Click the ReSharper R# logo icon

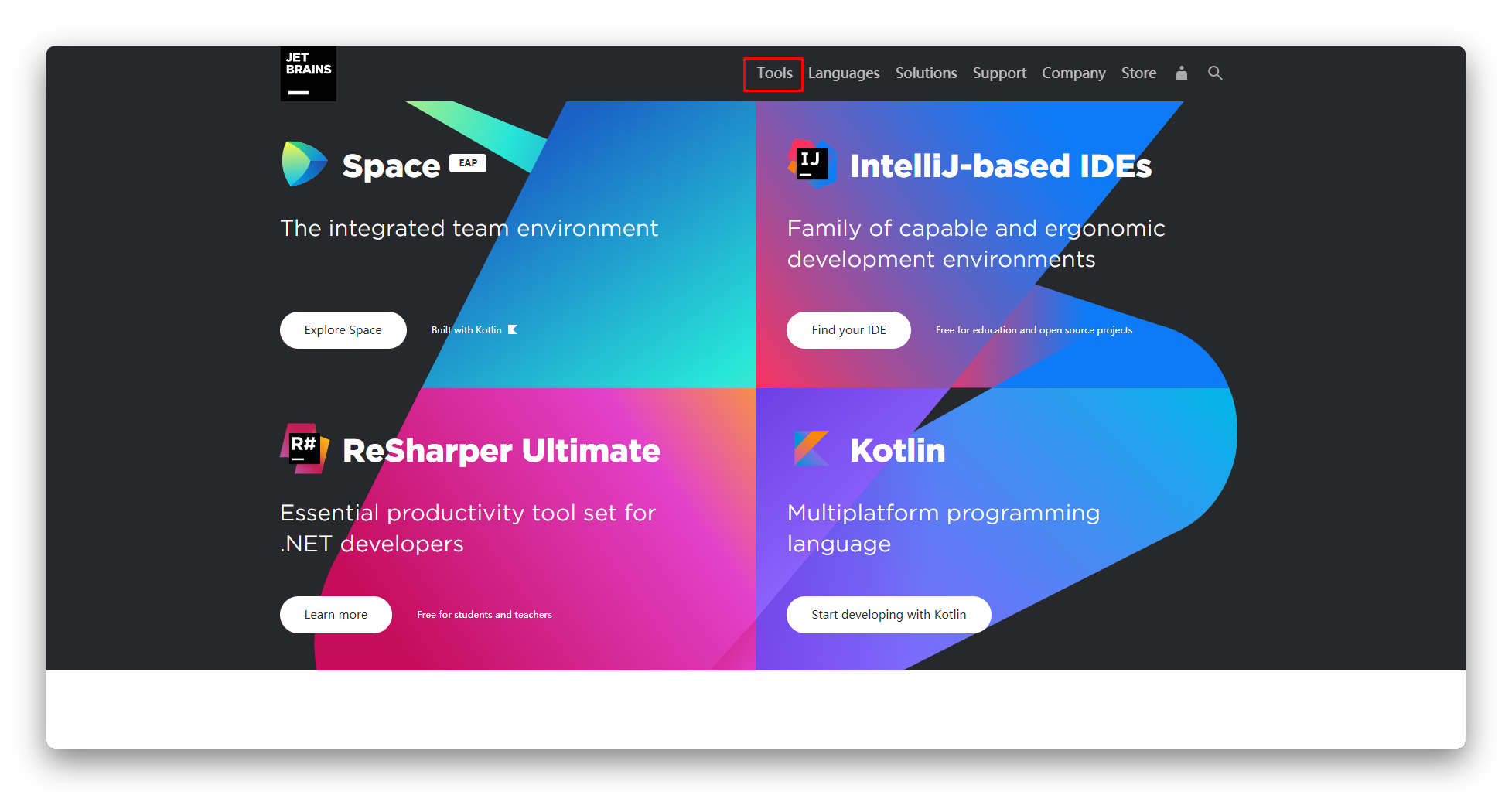[305, 449]
